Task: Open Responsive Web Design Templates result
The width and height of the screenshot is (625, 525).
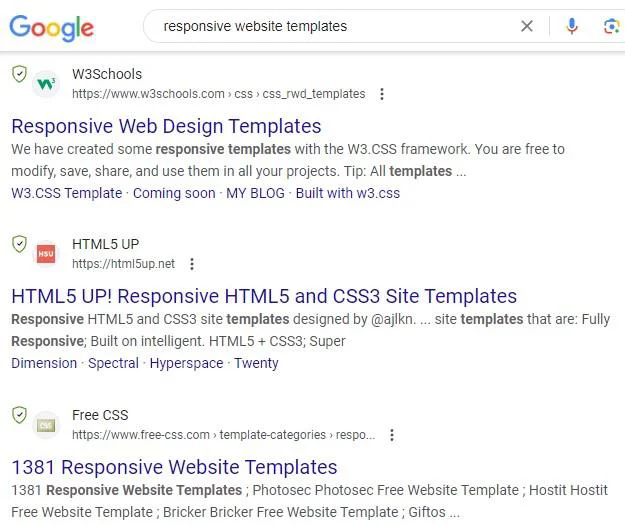Action: pos(166,126)
